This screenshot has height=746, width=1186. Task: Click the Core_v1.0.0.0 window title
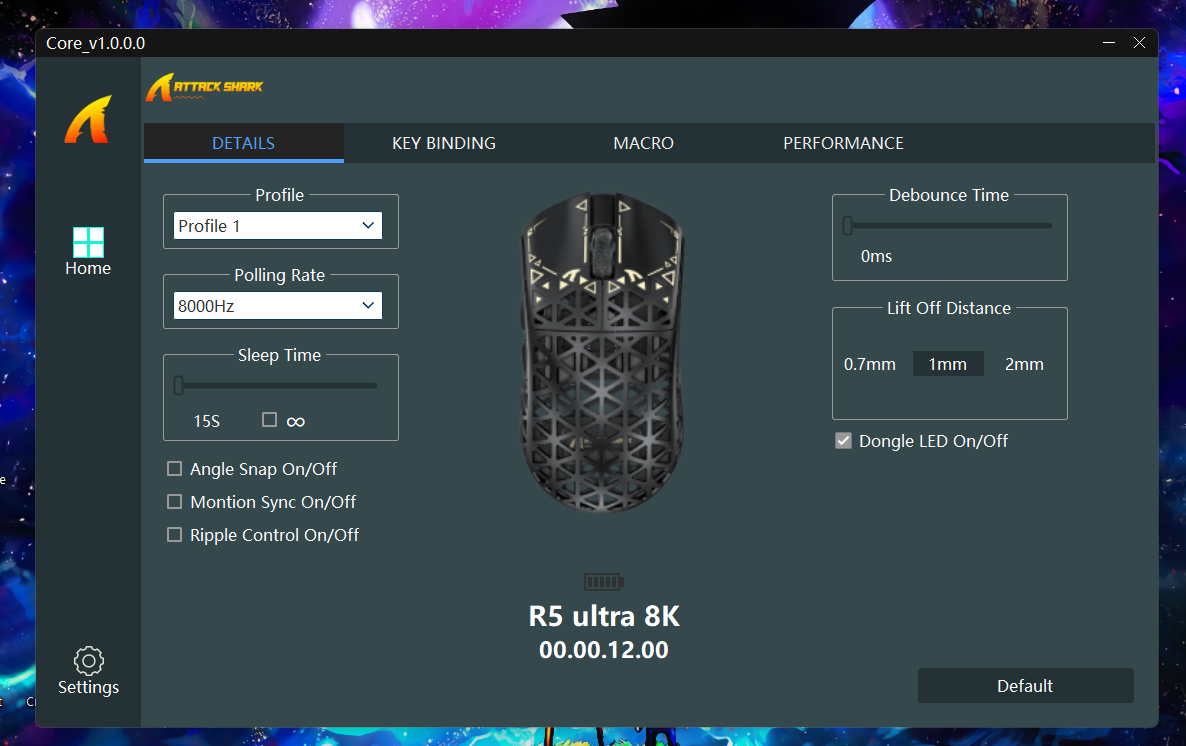tap(95, 43)
